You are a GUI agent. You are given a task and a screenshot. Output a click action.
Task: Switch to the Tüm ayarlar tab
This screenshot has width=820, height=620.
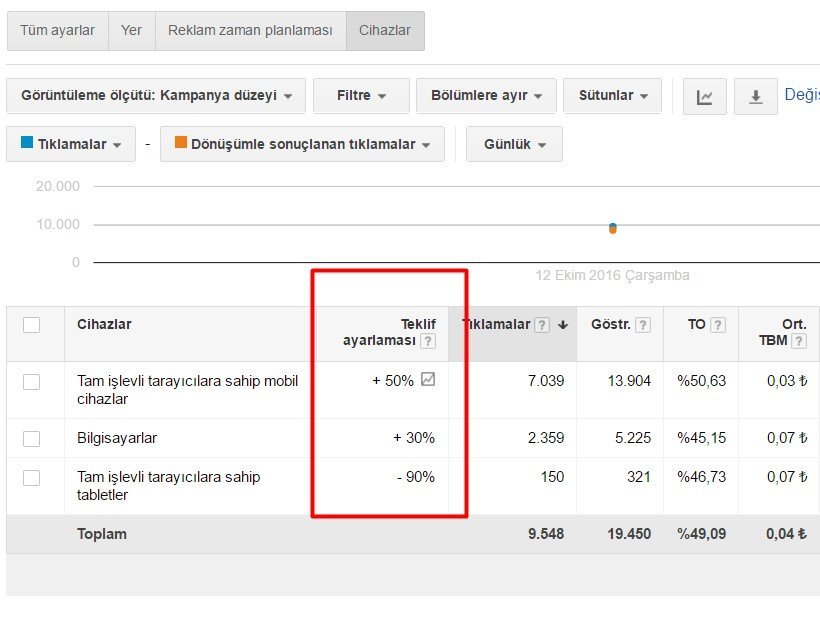(x=57, y=31)
